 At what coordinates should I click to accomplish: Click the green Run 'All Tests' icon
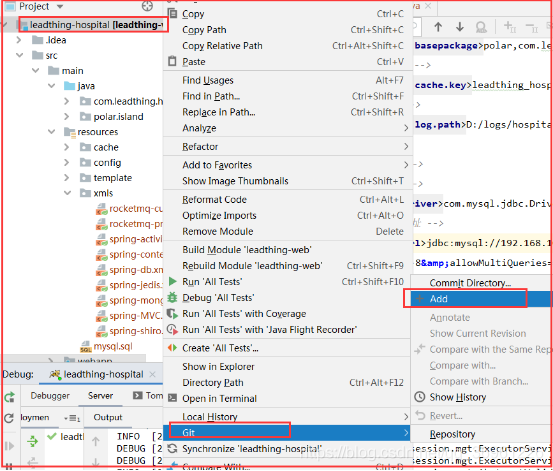(x=172, y=282)
